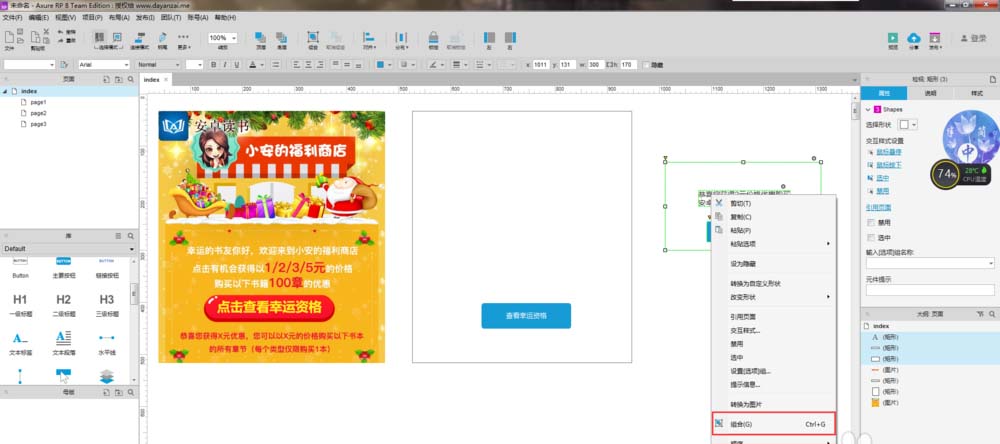The height and width of the screenshot is (444, 1000).
Task: Toggle Italic text formatting
Action: pyautogui.click(x=225, y=64)
